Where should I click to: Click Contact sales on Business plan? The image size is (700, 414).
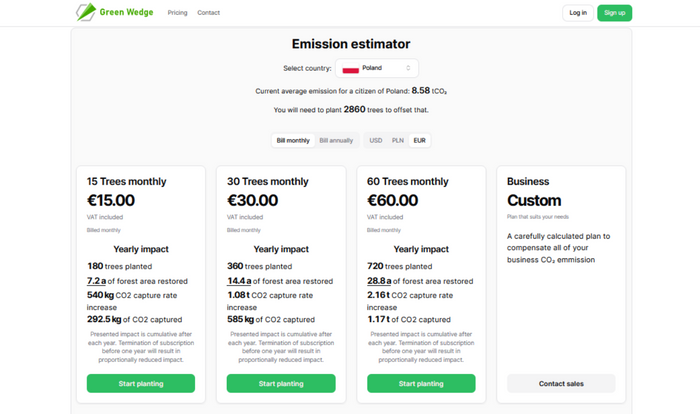click(561, 384)
